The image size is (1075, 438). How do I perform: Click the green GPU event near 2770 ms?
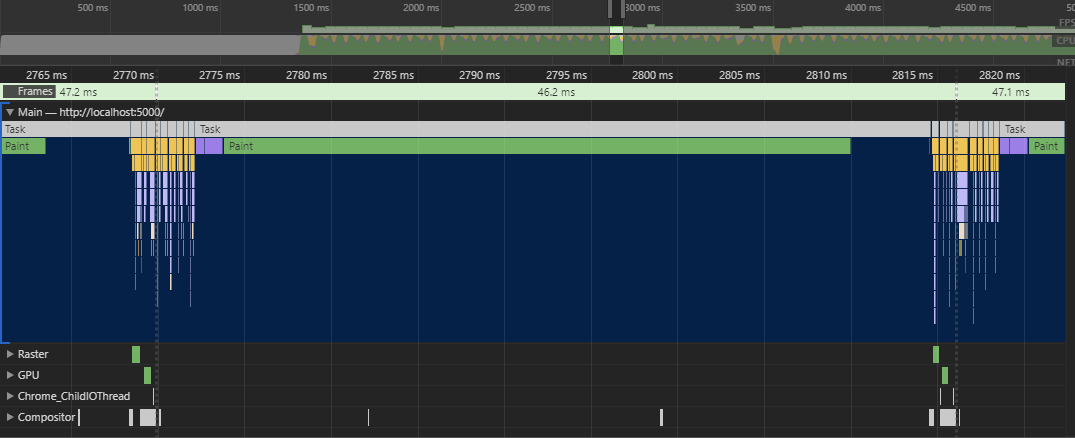click(x=147, y=375)
